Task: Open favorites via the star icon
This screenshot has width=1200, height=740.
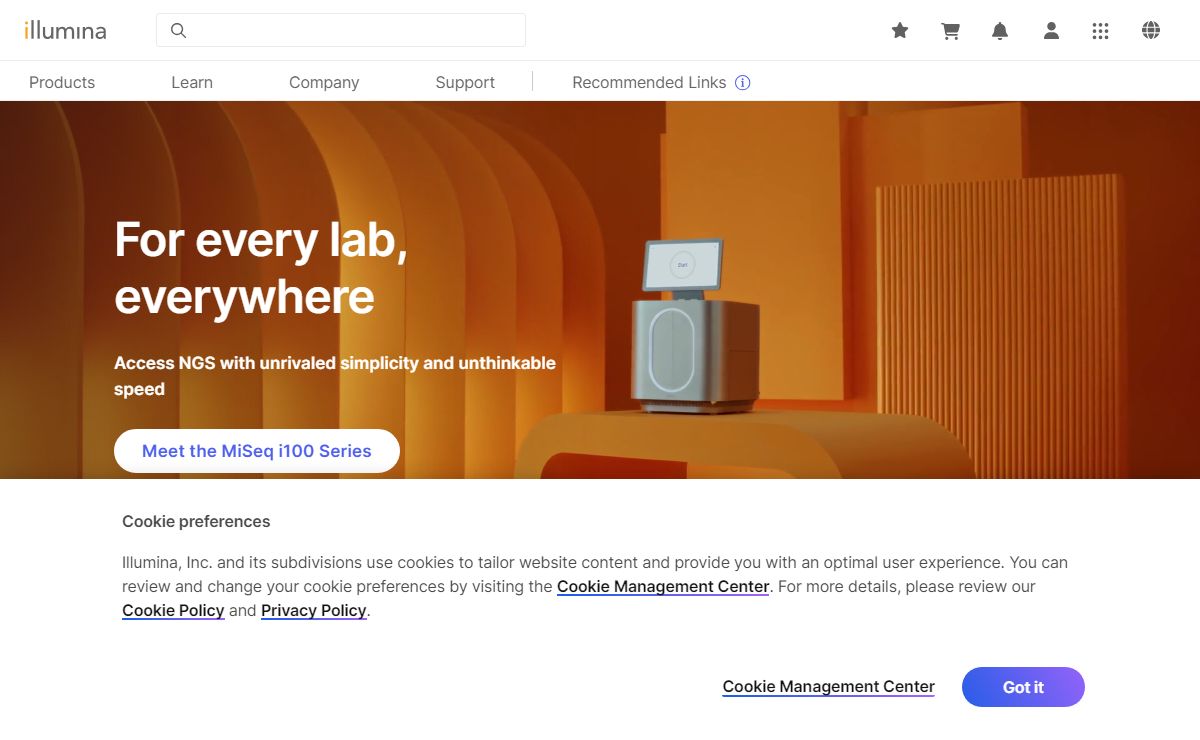Action: 900,31
